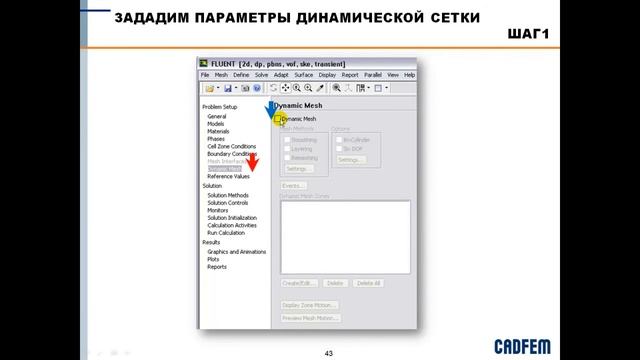Click the blue help icon in toolbar
The height and width of the screenshot is (360, 640).
point(257,88)
